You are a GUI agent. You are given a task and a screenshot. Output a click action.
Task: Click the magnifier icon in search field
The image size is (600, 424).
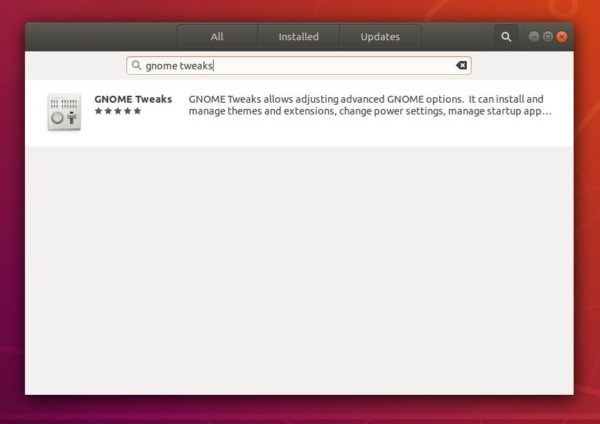136,65
